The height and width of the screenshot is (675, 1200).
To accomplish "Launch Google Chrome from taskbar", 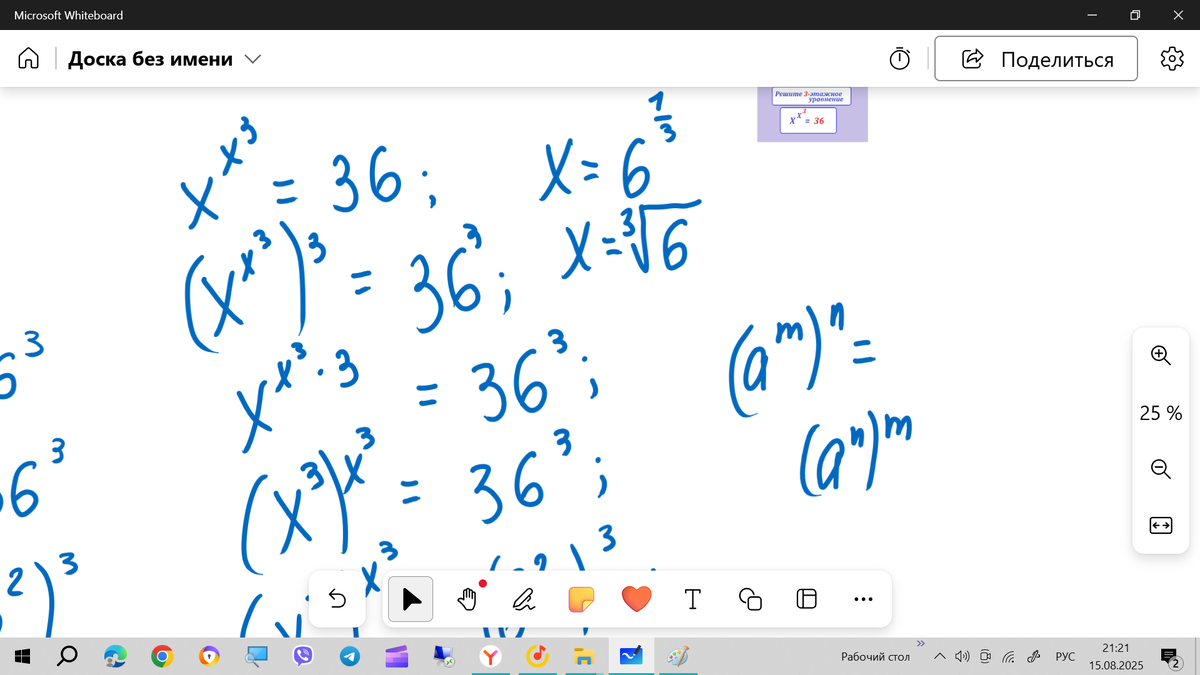I will (162, 656).
